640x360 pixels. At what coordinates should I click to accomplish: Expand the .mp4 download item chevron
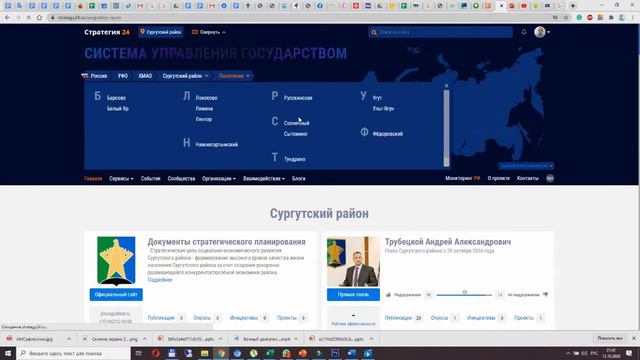tap(296, 339)
